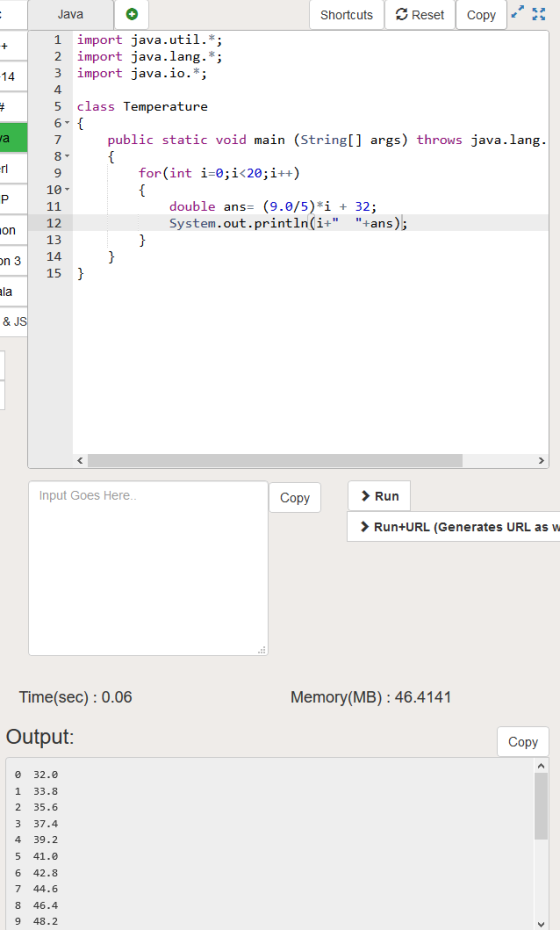Click output row '3 37.4'

(36, 823)
